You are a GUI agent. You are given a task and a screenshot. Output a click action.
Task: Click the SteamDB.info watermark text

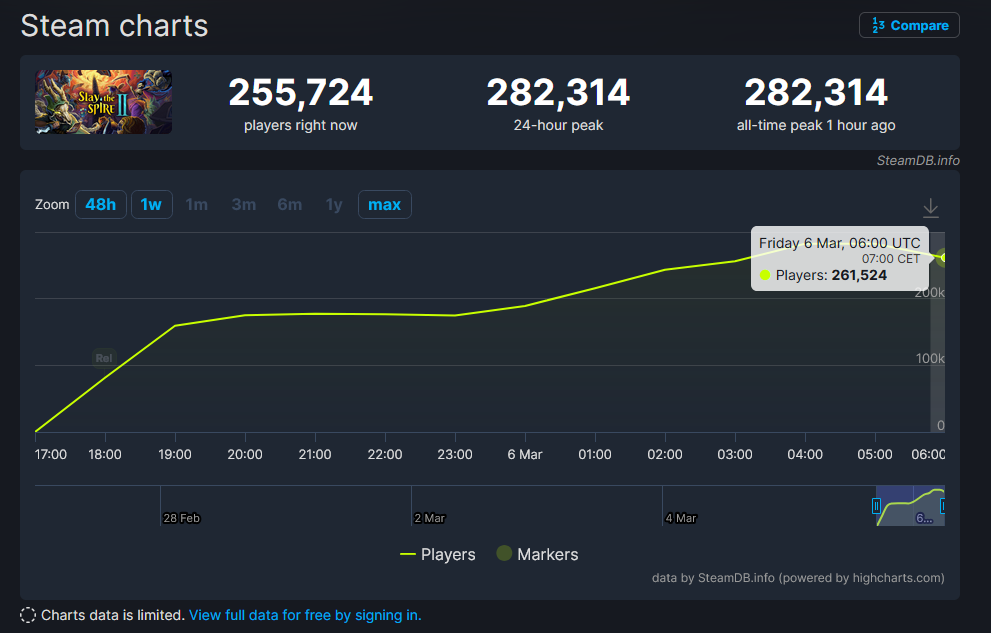pyautogui.click(x=918, y=160)
